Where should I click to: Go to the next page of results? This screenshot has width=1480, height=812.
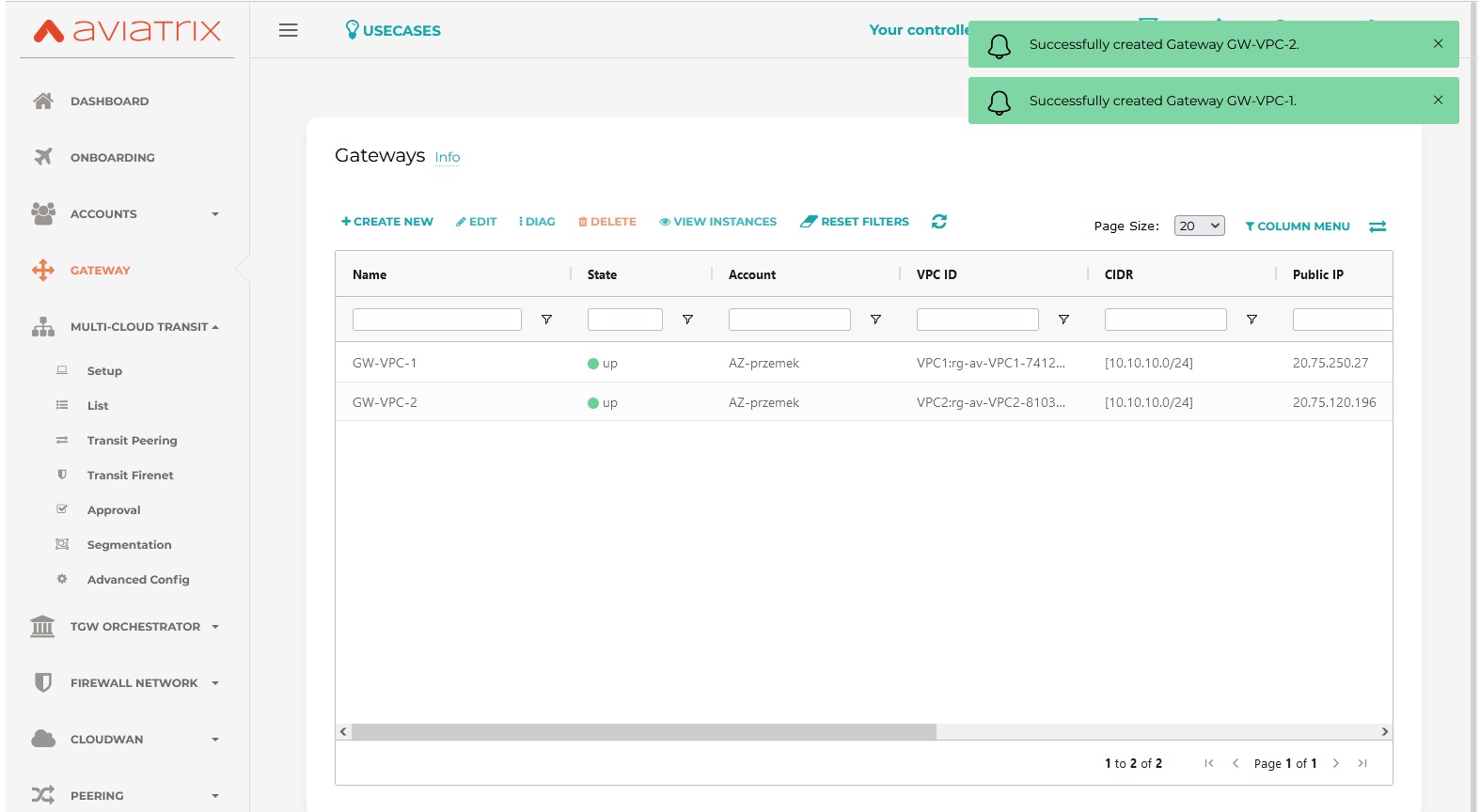(x=1335, y=763)
